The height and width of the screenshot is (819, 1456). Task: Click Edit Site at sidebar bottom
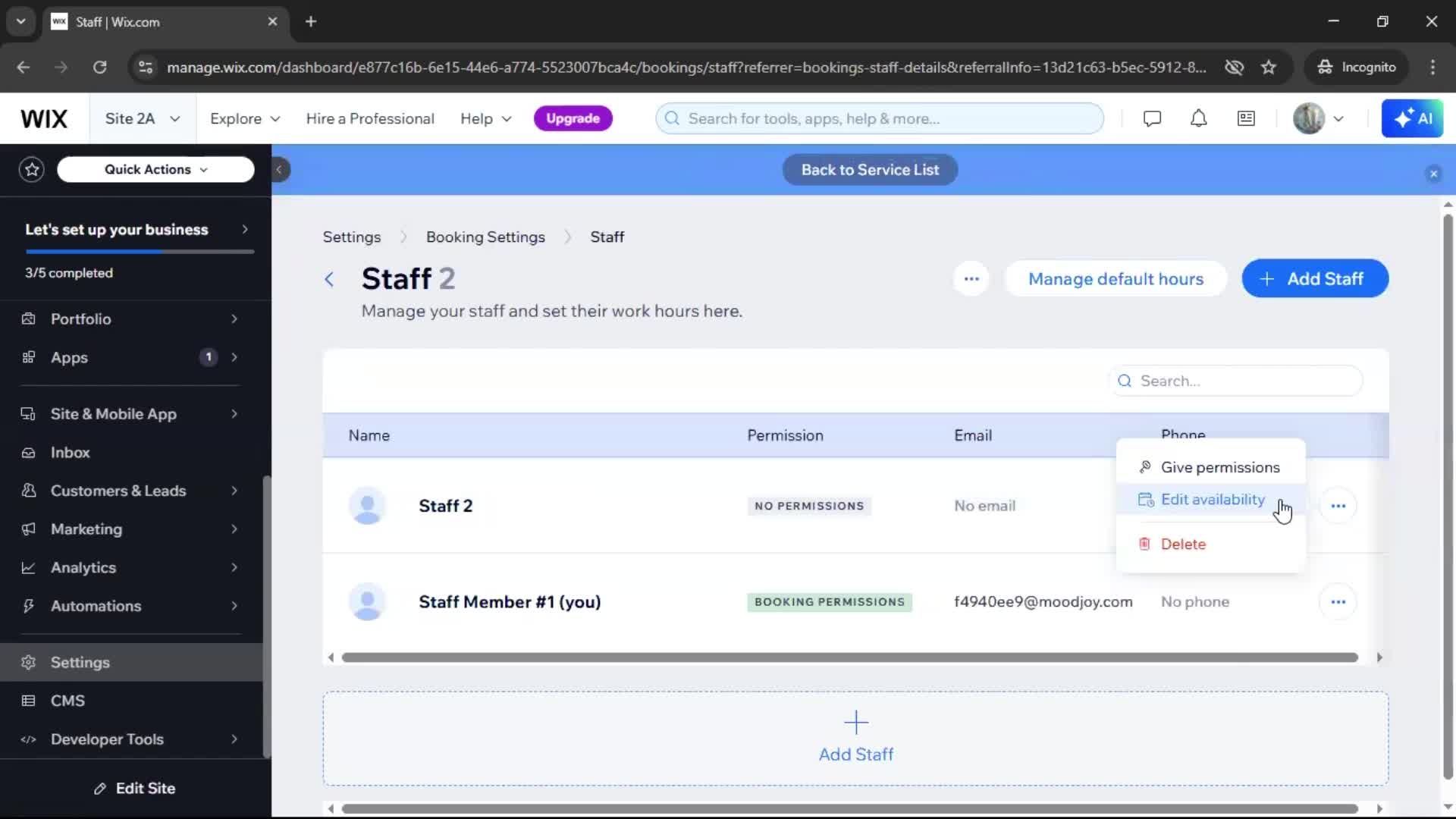135,789
